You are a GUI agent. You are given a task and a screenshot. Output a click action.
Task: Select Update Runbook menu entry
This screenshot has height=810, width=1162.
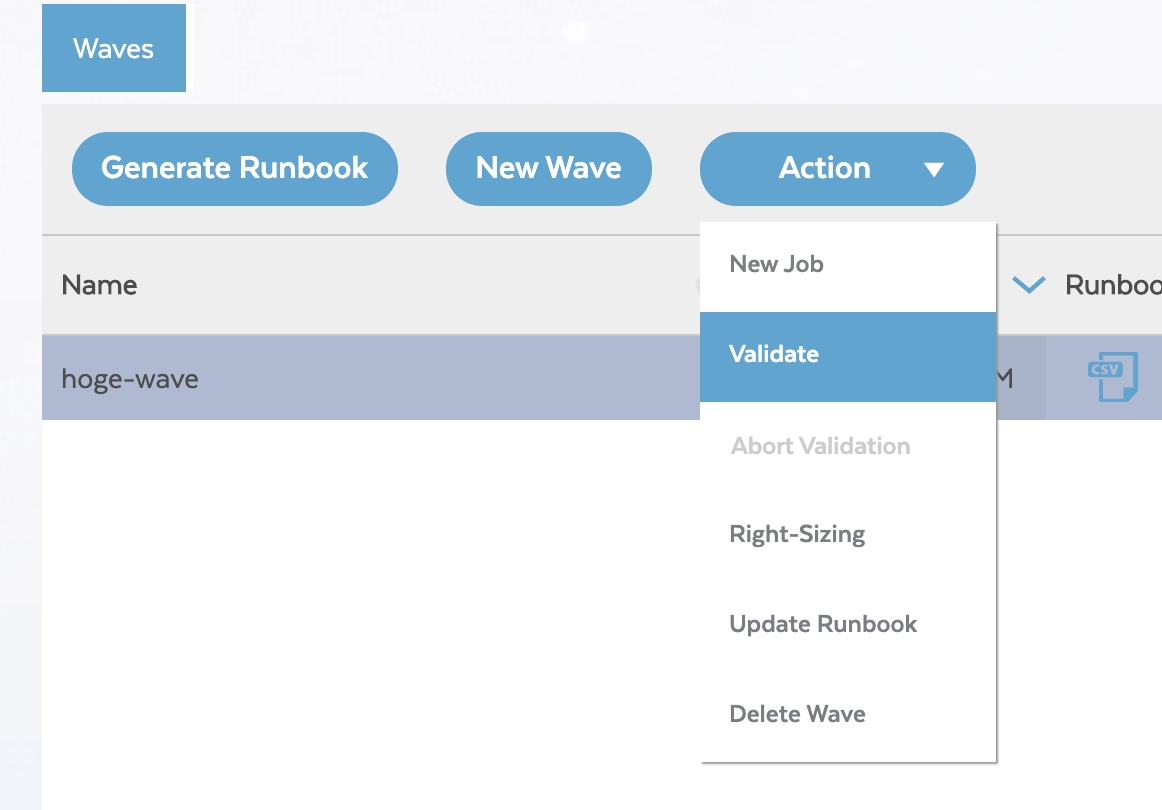click(848, 624)
